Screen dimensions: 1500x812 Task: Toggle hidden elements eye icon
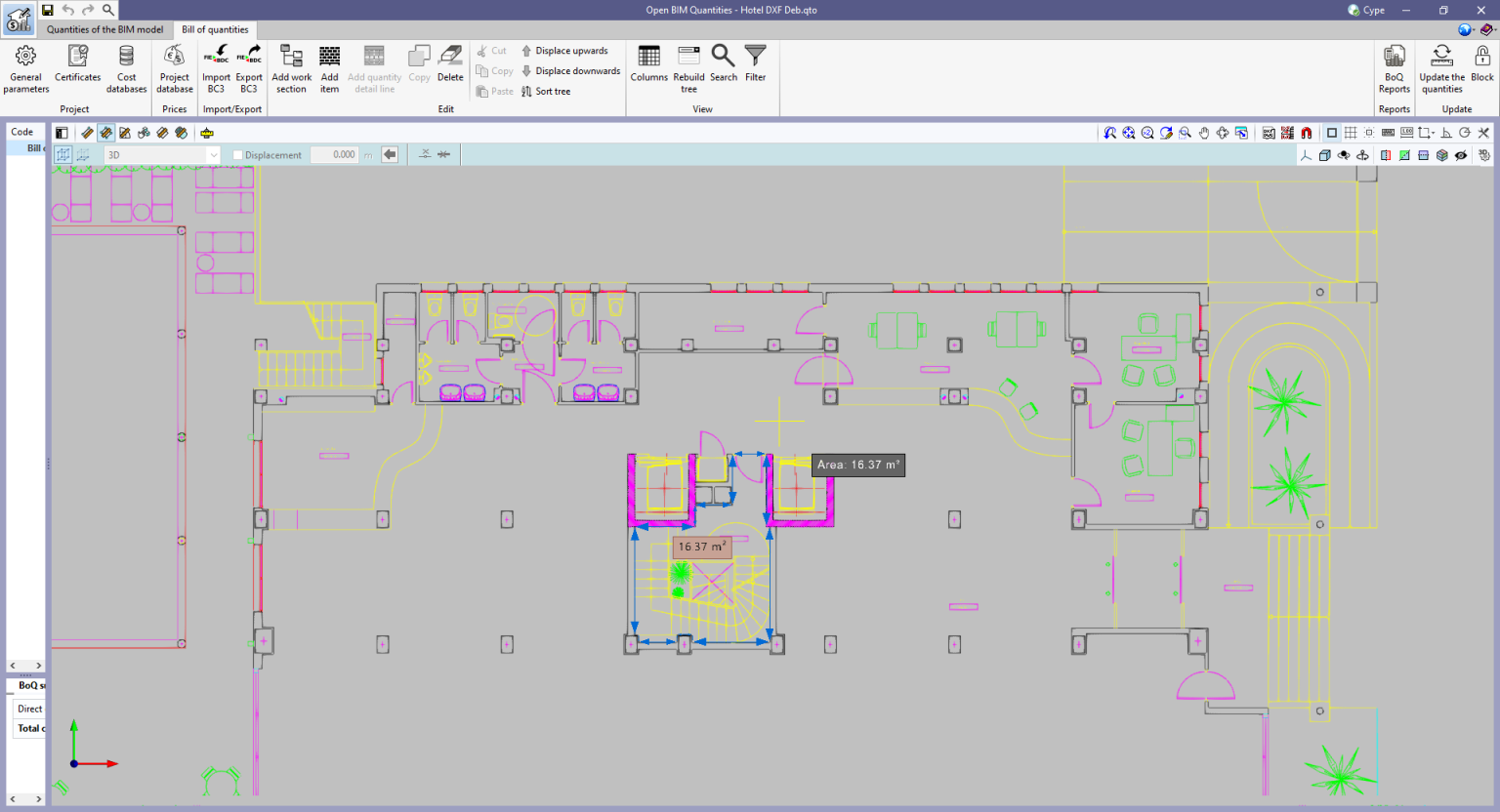[1461, 155]
